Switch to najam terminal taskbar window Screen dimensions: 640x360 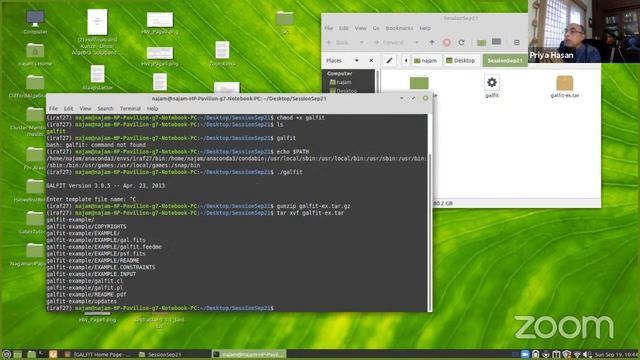(x=249, y=354)
